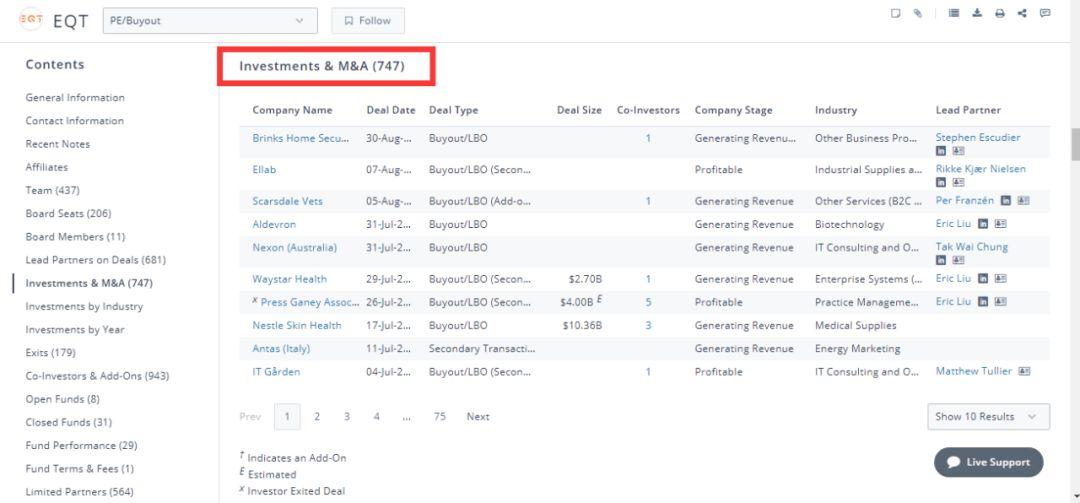Open the feedback comment icon
Image resolution: width=1080 pixels, height=503 pixels.
coord(1045,13)
